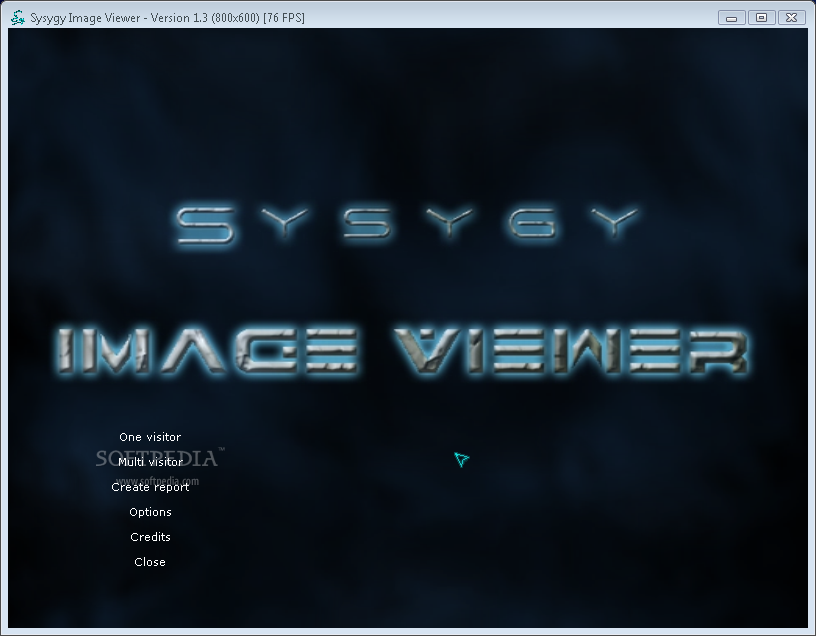Select the One visitor menu entry
The width and height of the screenshot is (816, 636).
(x=150, y=437)
